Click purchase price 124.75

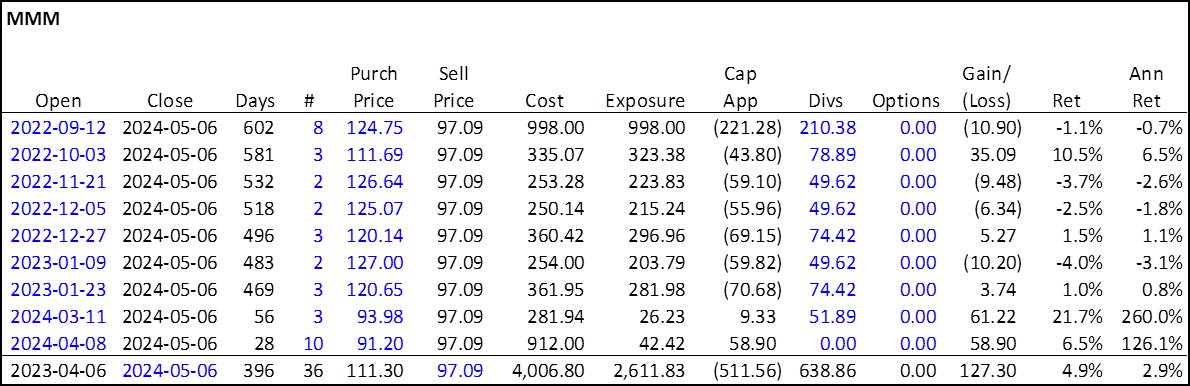click(375, 127)
